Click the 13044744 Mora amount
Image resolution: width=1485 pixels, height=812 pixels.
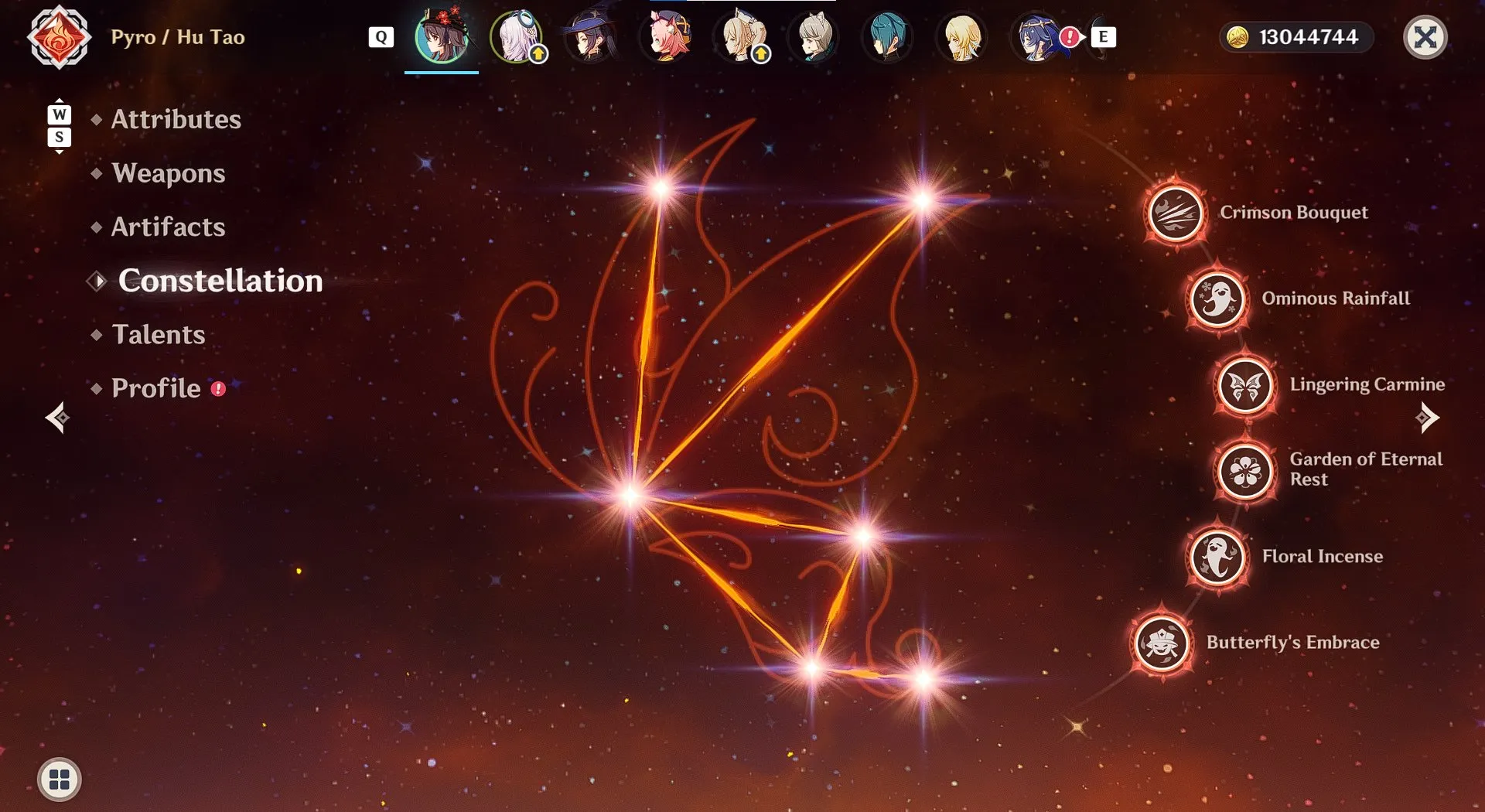click(x=1309, y=37)
